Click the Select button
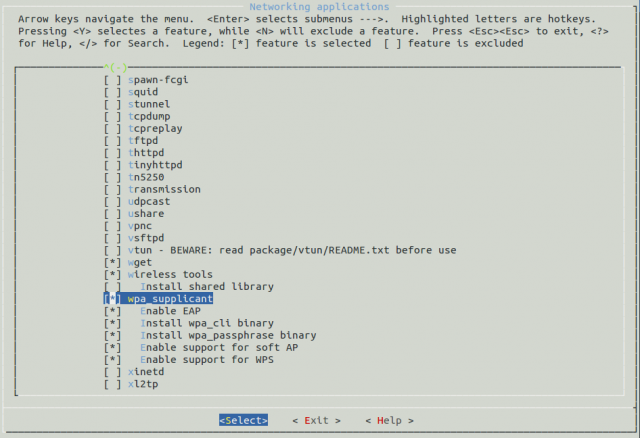 point(243,420)
